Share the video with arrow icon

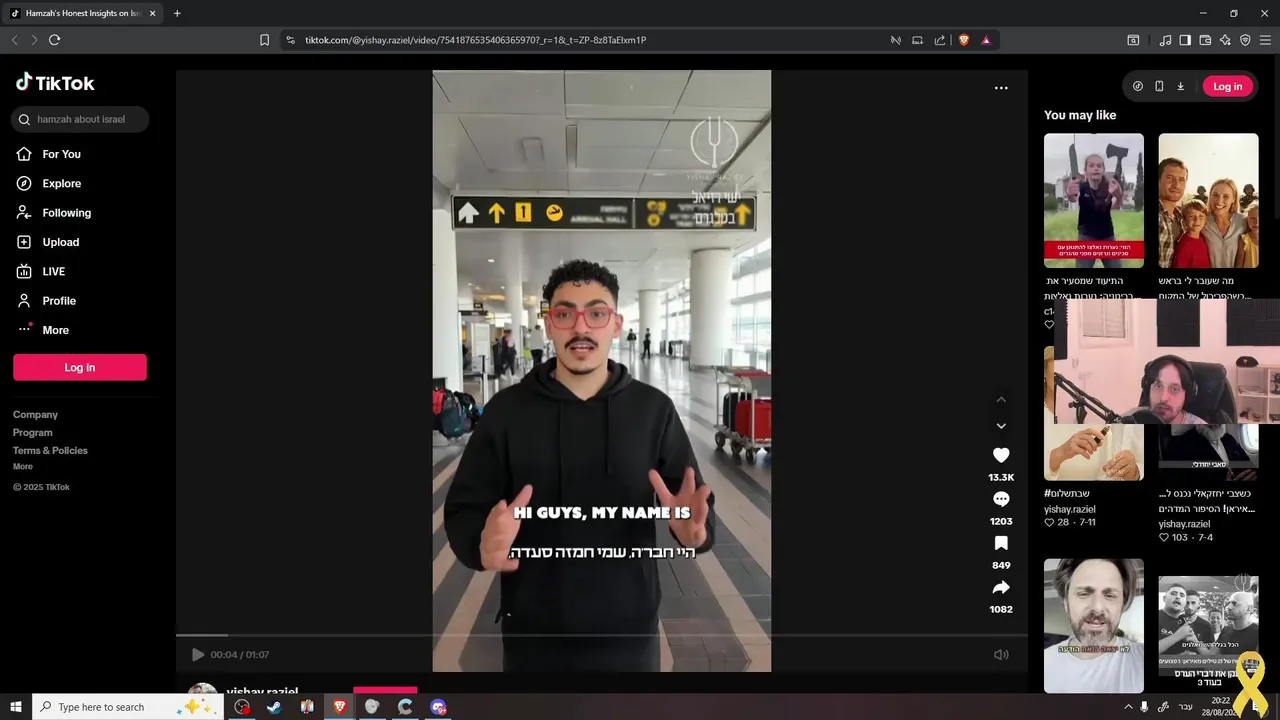(x=1001, y=587)
